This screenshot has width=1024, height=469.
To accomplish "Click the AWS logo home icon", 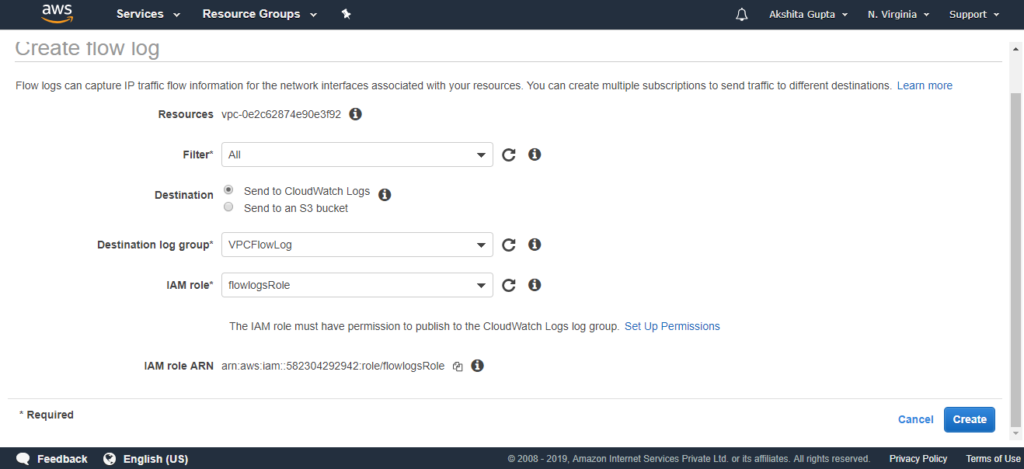I will click(55, 14).
